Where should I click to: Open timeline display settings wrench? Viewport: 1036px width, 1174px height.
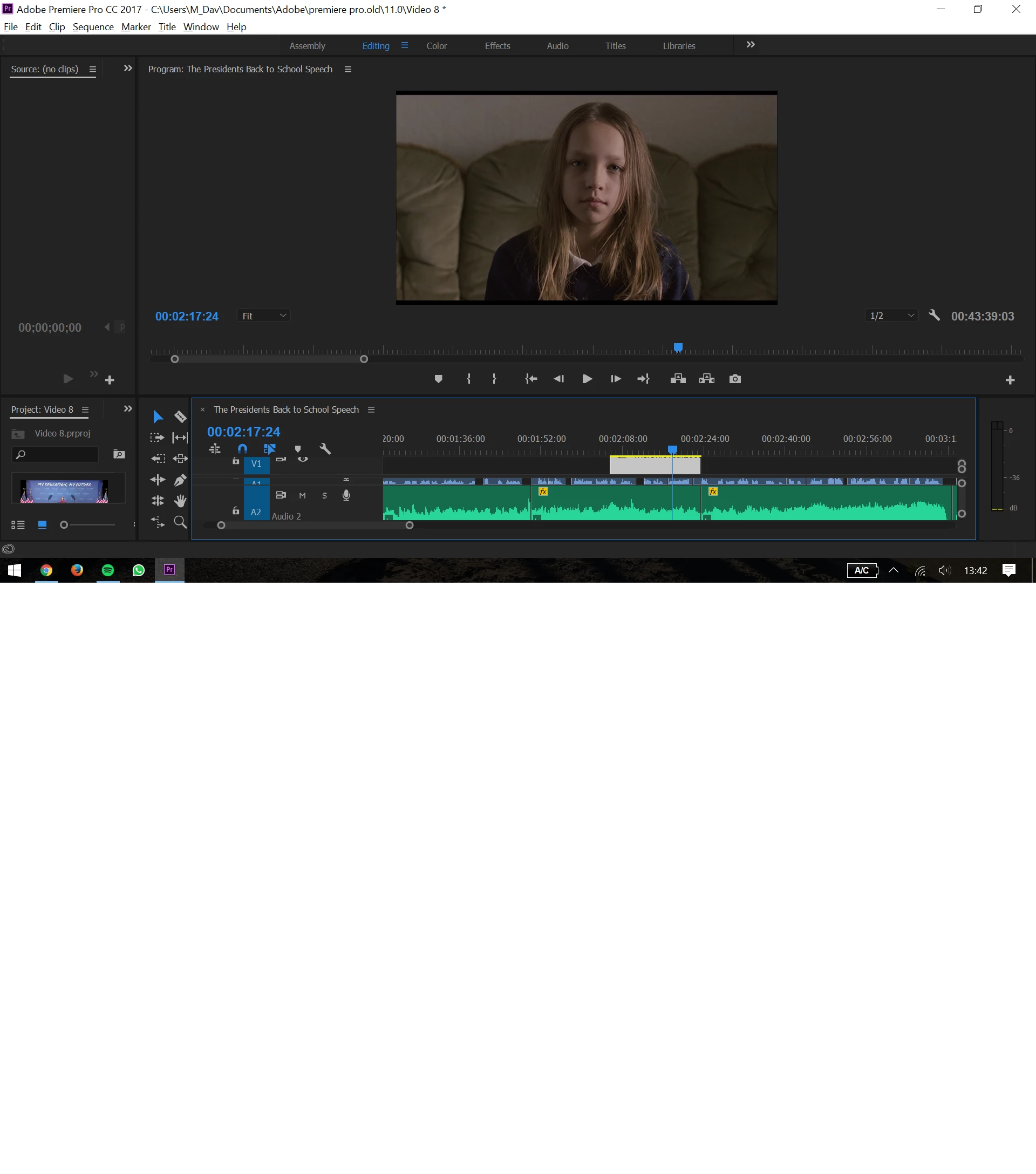click(x=325, y=449)
